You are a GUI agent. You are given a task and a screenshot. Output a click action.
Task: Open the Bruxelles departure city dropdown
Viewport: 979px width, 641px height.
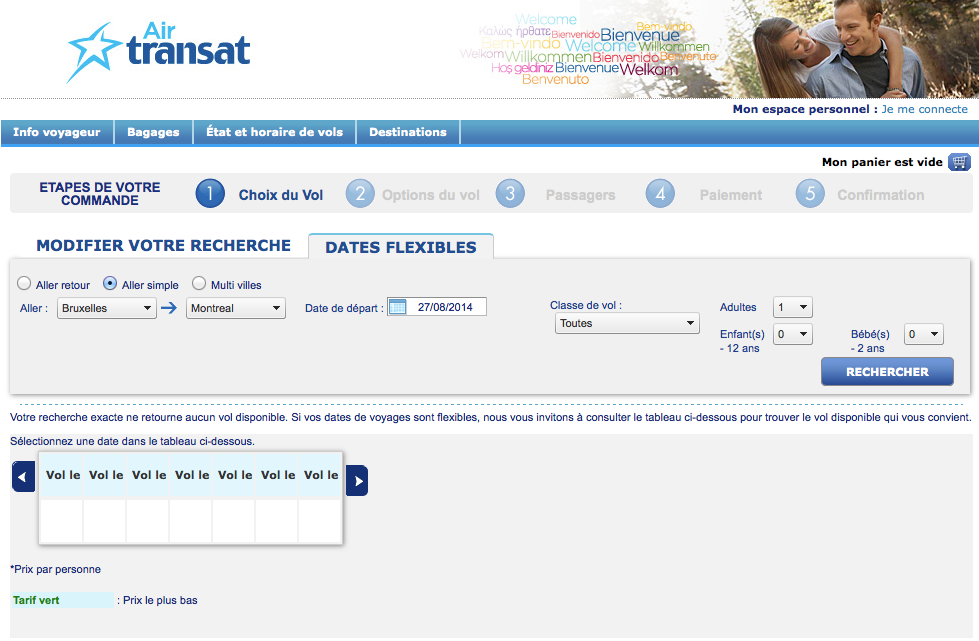[x=106, y=309]
